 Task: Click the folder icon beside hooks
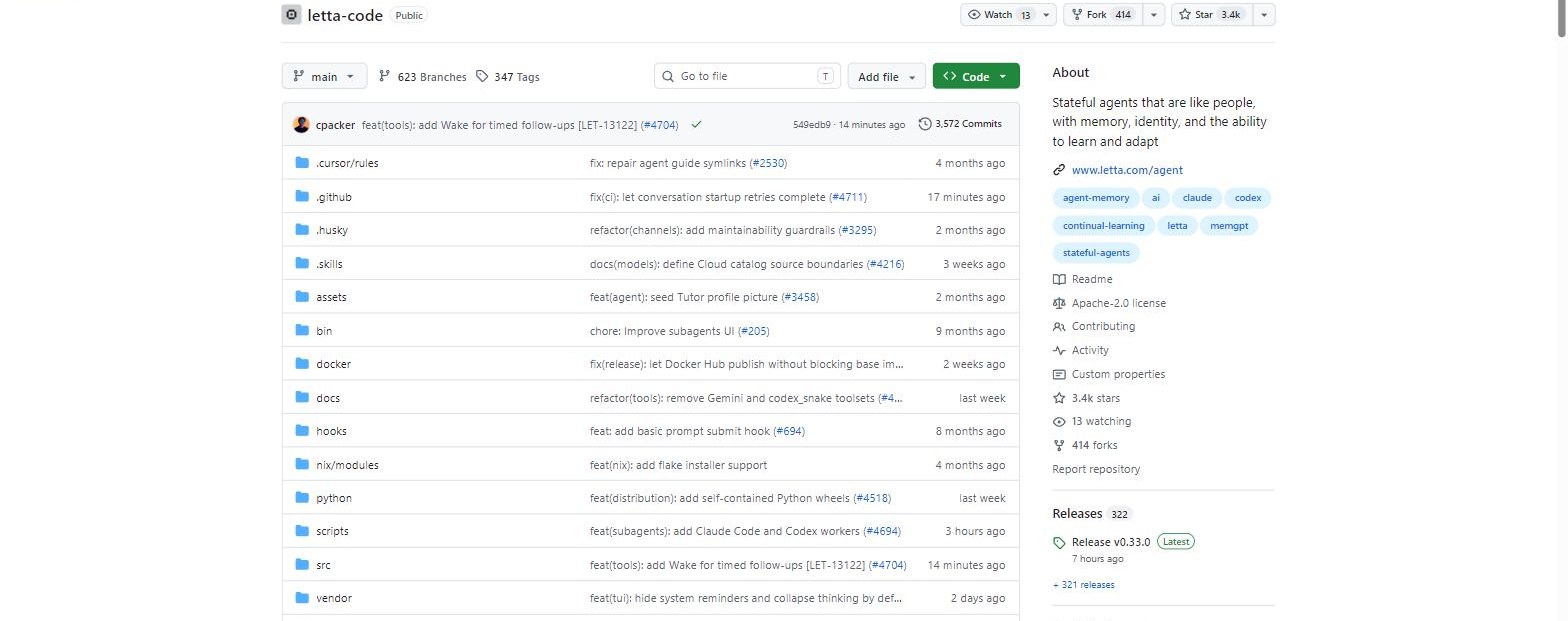click(302, 431)
